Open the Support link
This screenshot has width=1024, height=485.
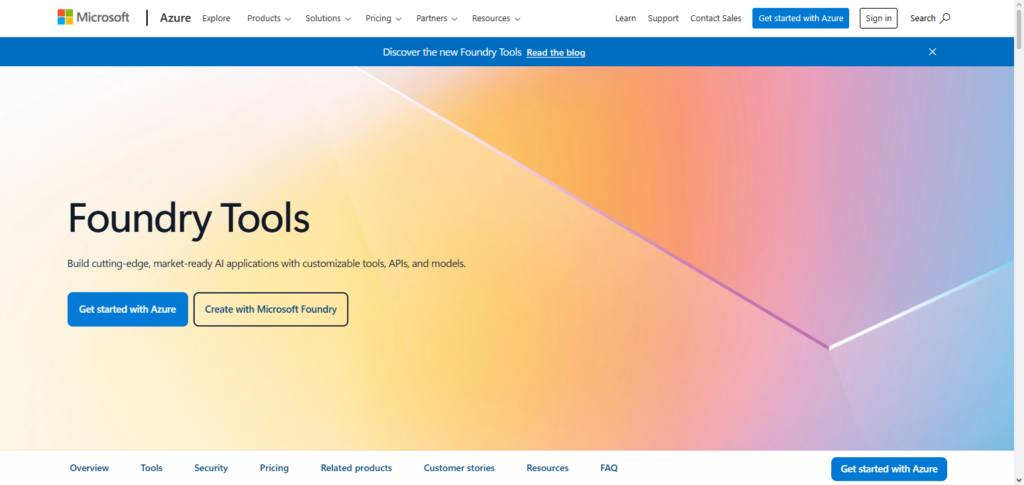tap(663, 18)
